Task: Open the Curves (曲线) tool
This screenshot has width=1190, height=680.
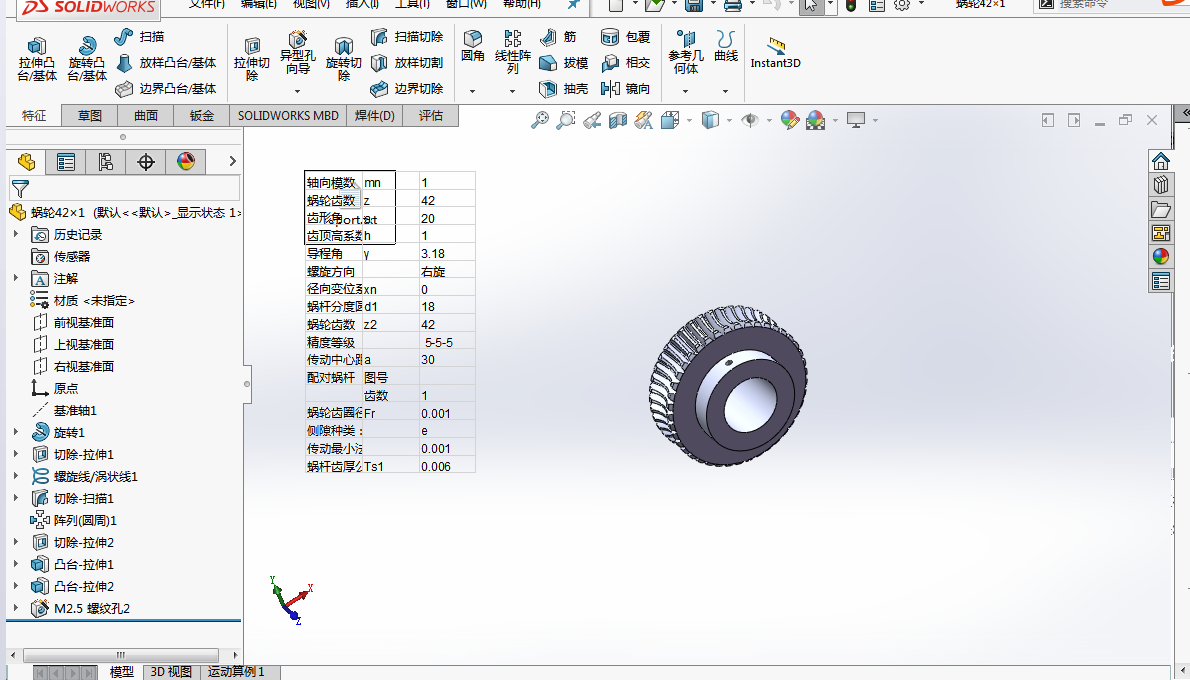Action: click(x=726, y=46)
